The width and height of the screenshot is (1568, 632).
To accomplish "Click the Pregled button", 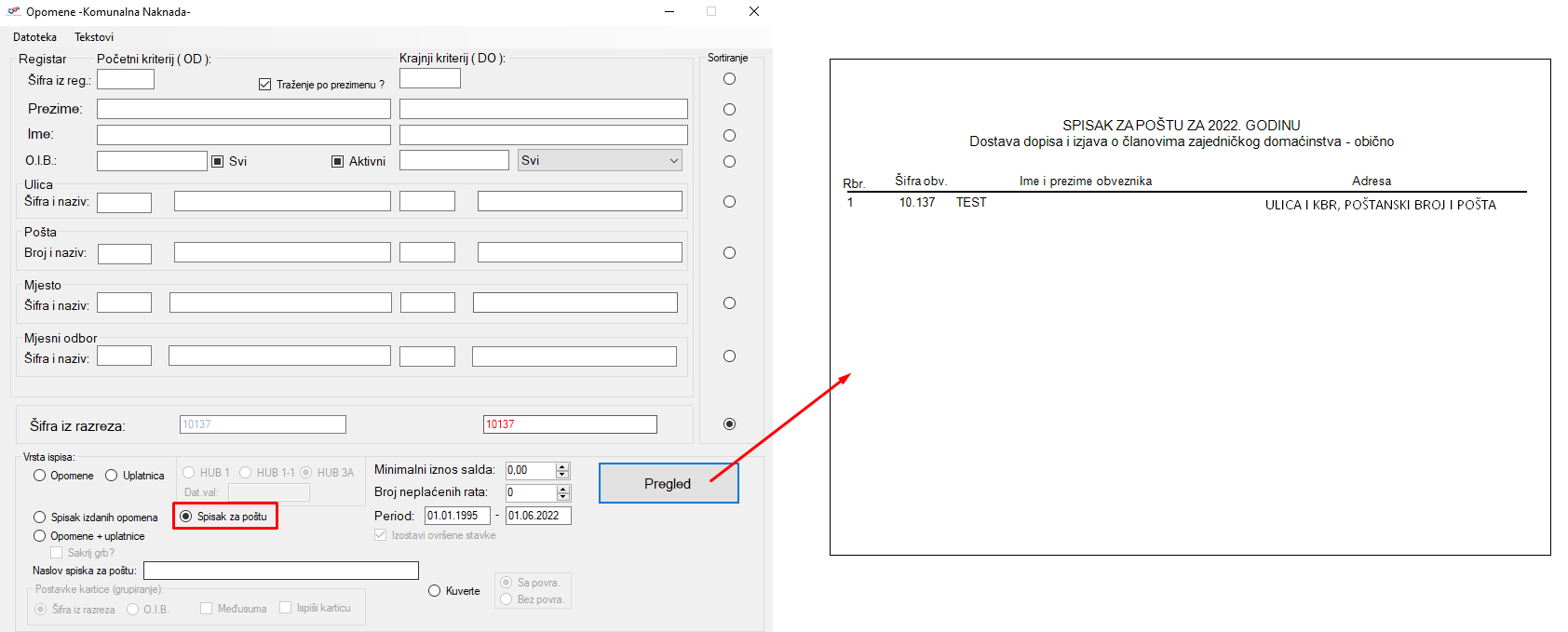I will coord(668,483).
